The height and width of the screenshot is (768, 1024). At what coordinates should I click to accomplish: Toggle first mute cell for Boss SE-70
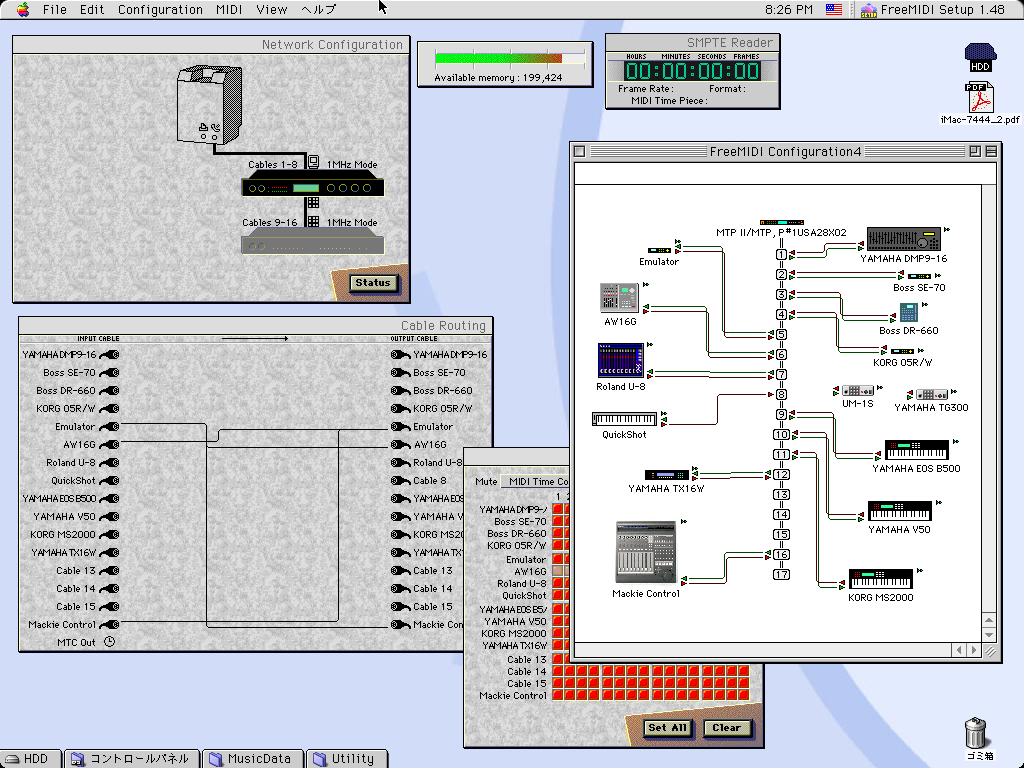[558, 521]
